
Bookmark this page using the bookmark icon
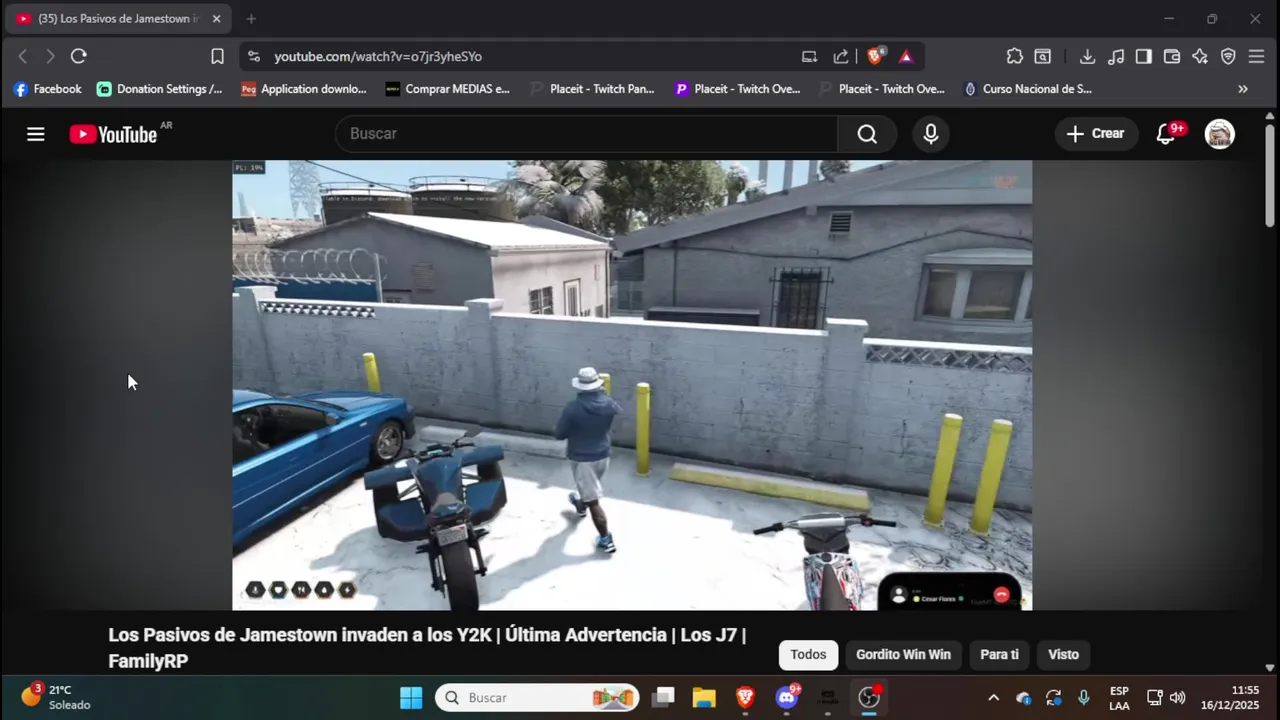pyautogui.click(x=217, y=57)
